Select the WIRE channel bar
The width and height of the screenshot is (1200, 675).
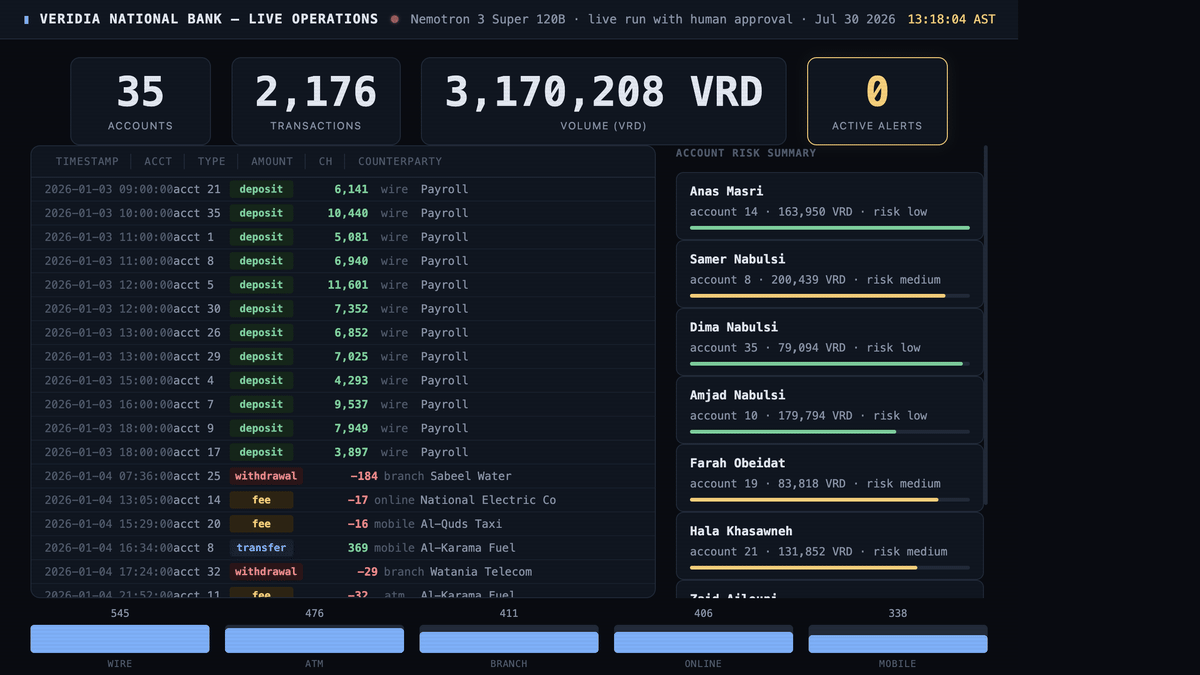120,639
